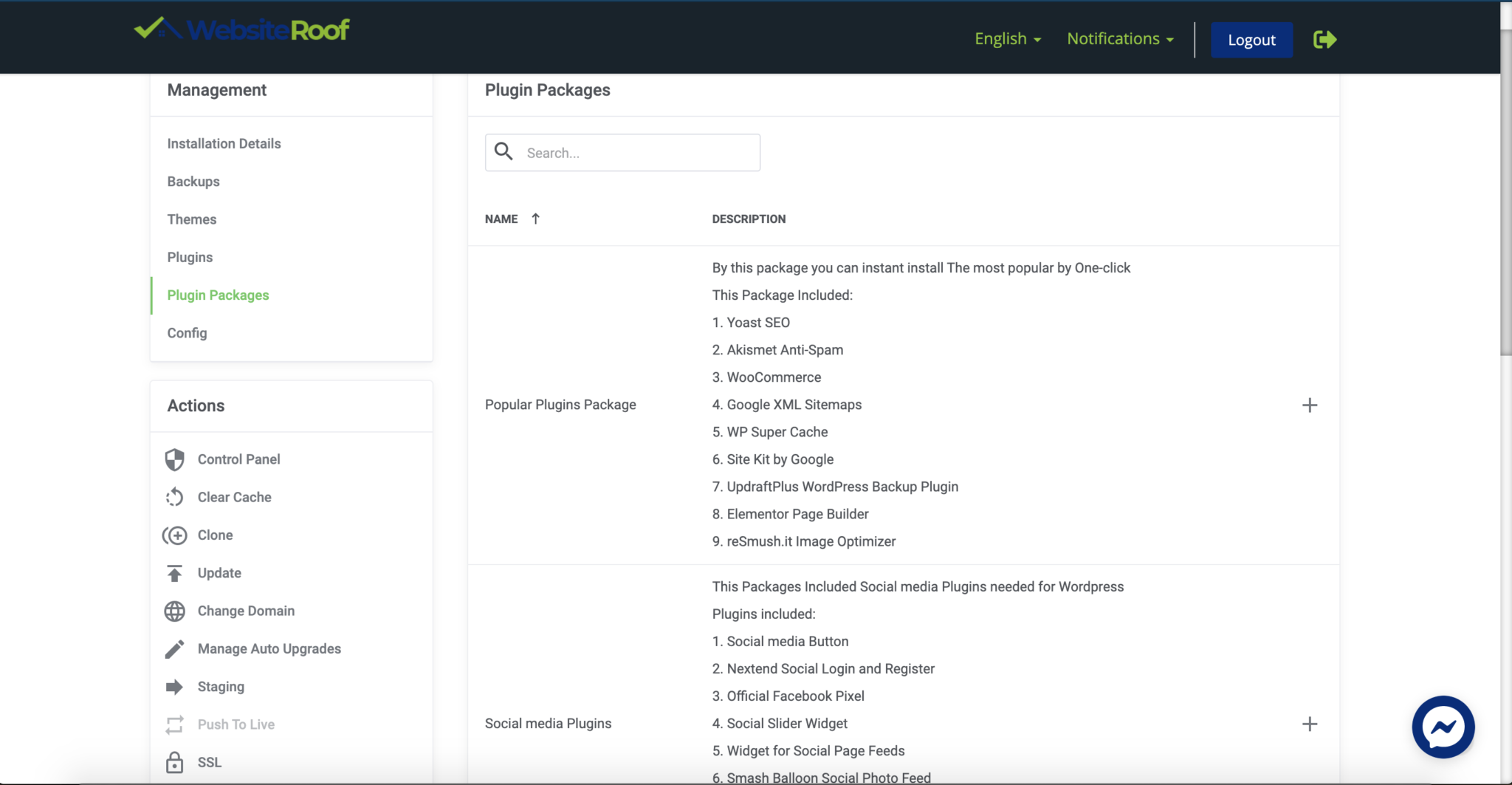Click '4. Social Slider Widget' text
The height and width of the screenshot is (785, 1512).
(x=780, y=723)
